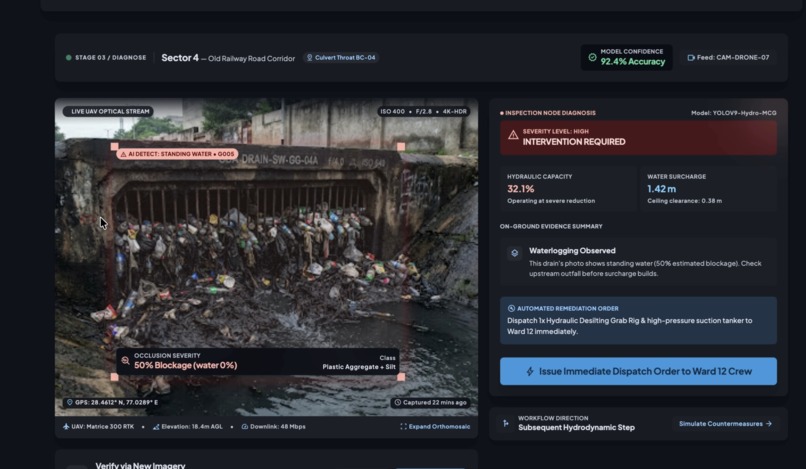The height and width of the screenshot is (469, 806).
Task: Click the Model Confidence checkmark icon
Action: 592,57
